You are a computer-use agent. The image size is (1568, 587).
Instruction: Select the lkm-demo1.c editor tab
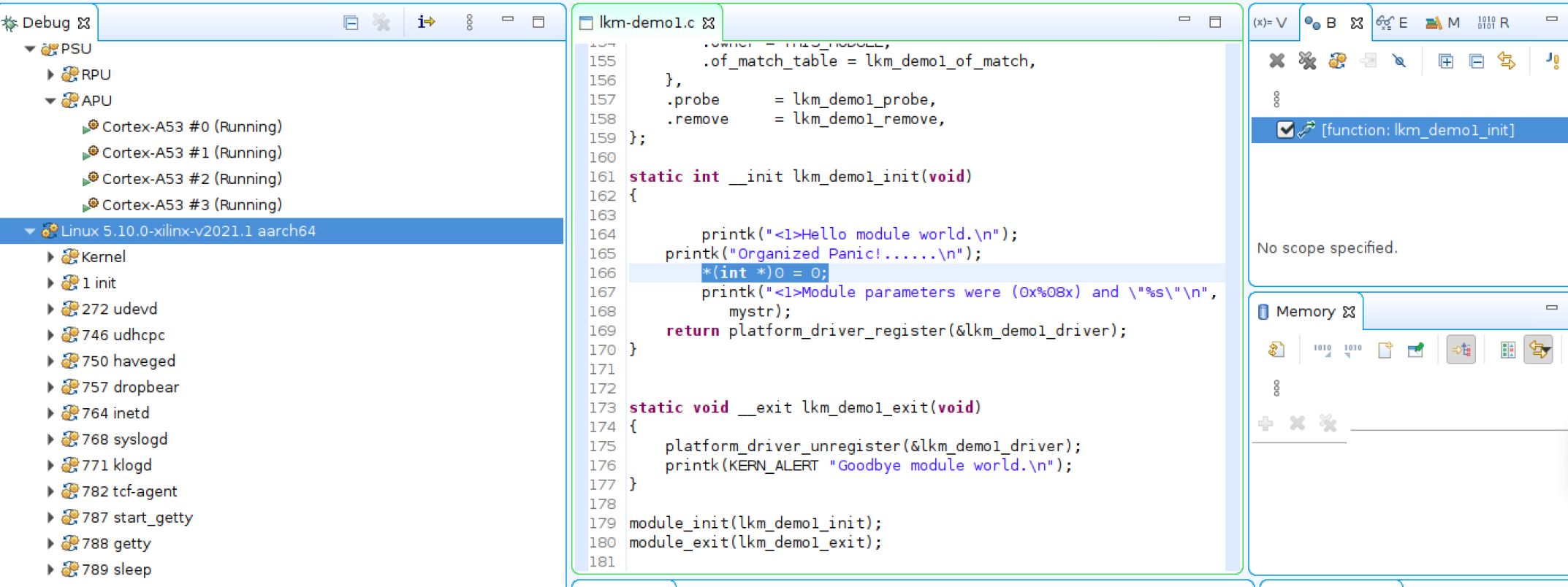(x=646, y=23)
